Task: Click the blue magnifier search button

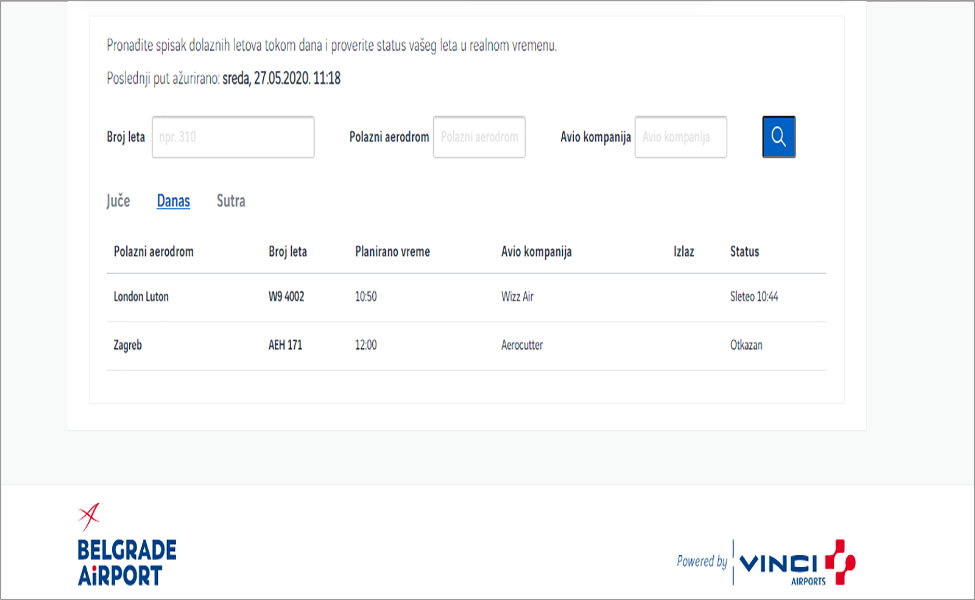Action: click(x=778, y=137)
